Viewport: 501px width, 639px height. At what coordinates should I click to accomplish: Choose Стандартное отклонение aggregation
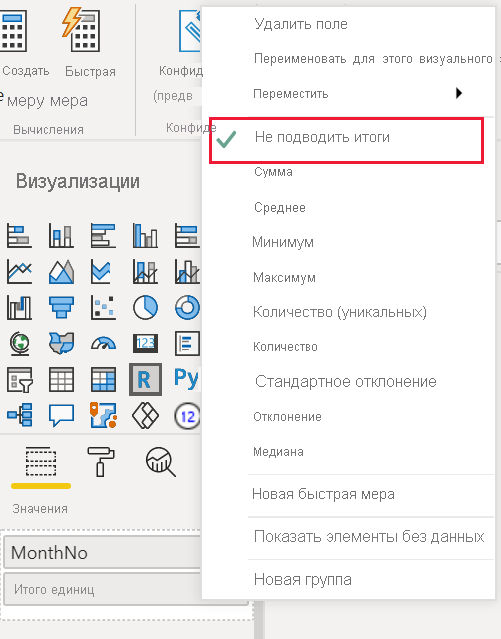[346, 381]
